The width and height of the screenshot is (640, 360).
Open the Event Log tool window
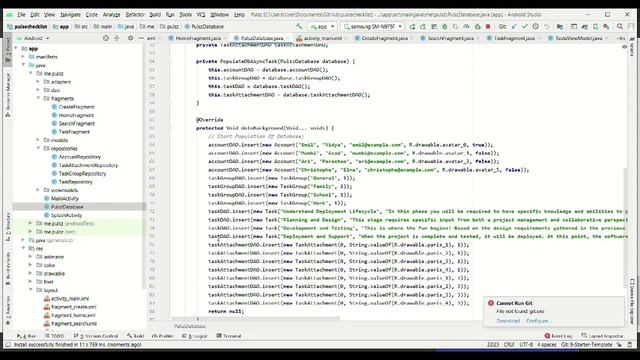point(558,336)
